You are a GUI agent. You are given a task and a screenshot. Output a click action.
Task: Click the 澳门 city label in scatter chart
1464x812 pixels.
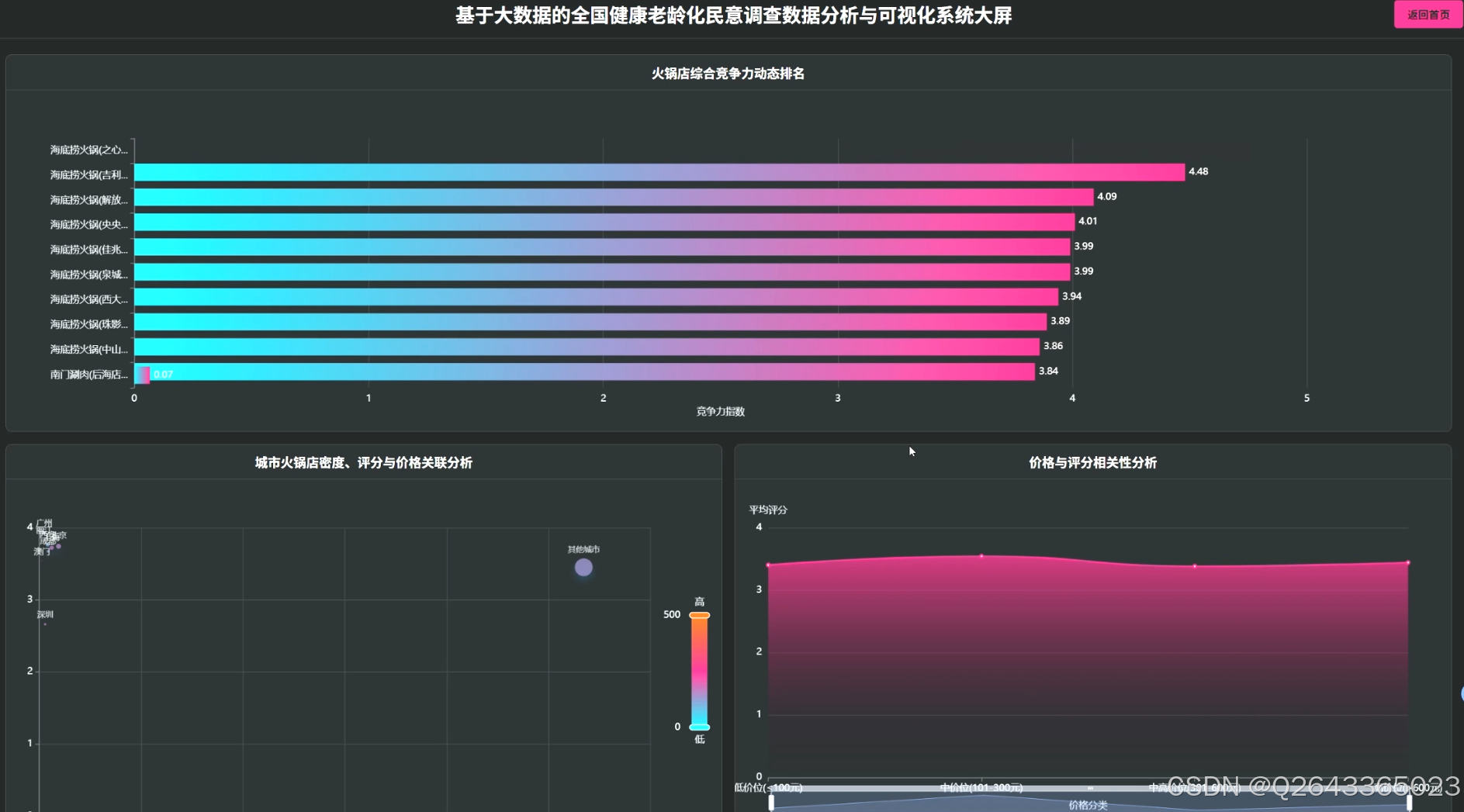click(42, 551)
